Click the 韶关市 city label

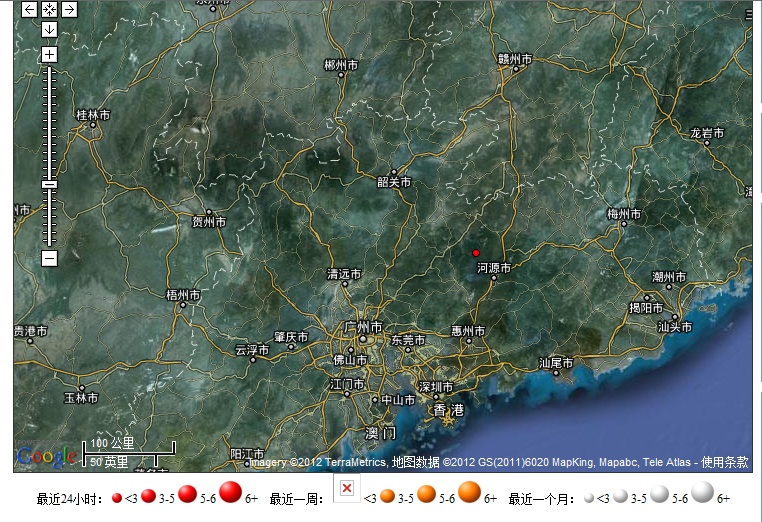[x=394, y=182]
